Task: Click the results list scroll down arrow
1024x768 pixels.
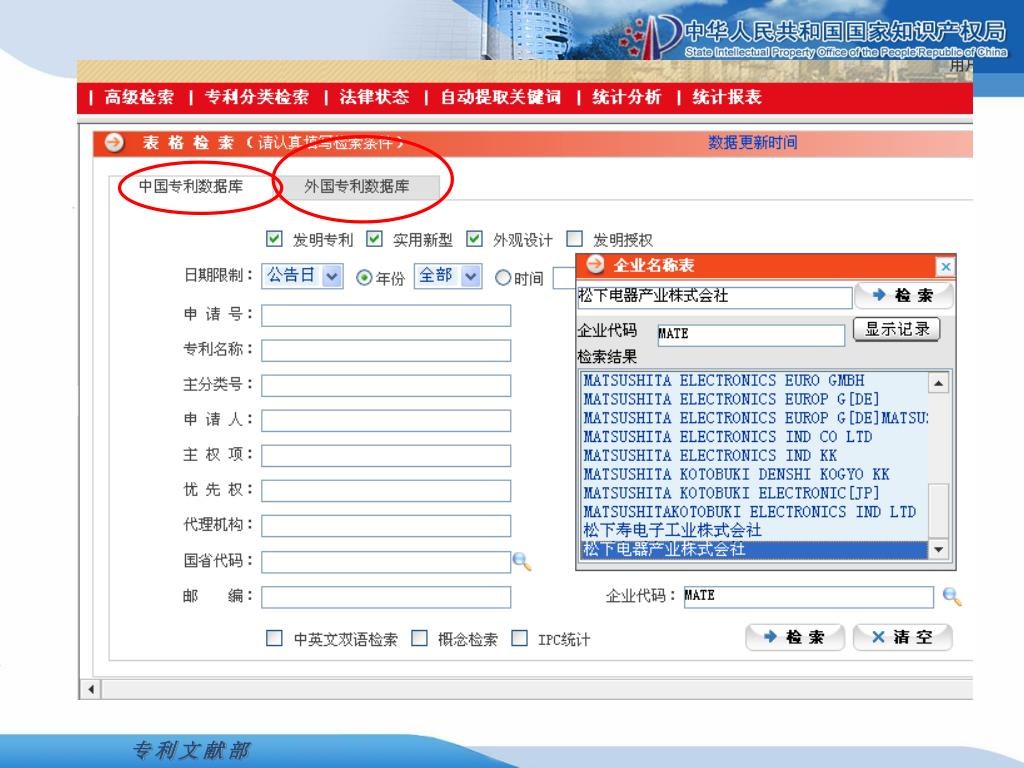Action: pyautogui.click(x=938, y=549)
